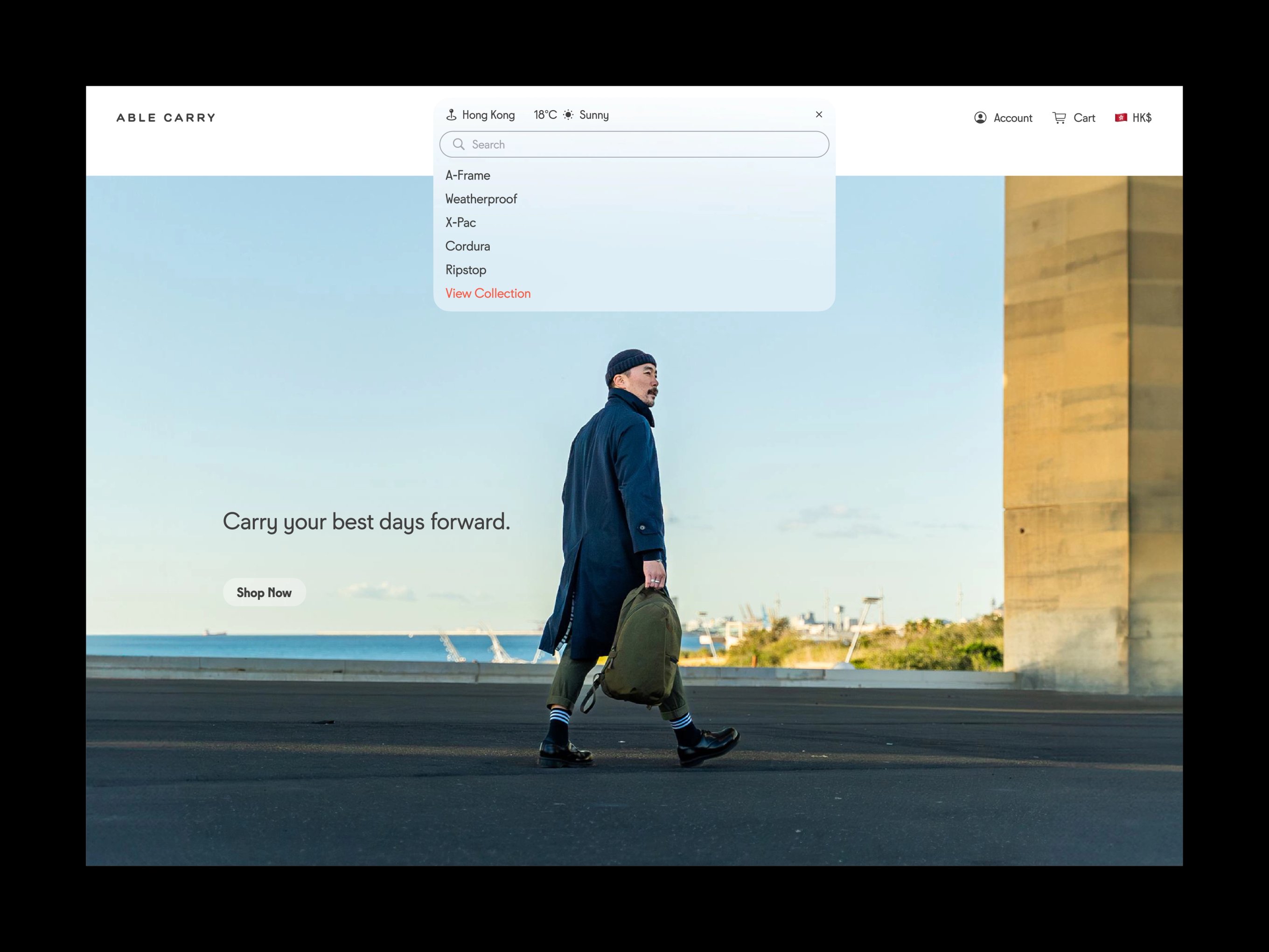Click the Shop Now button
Screen dimensions: 1269x952
pyautogui.click(x=264, y=592)
